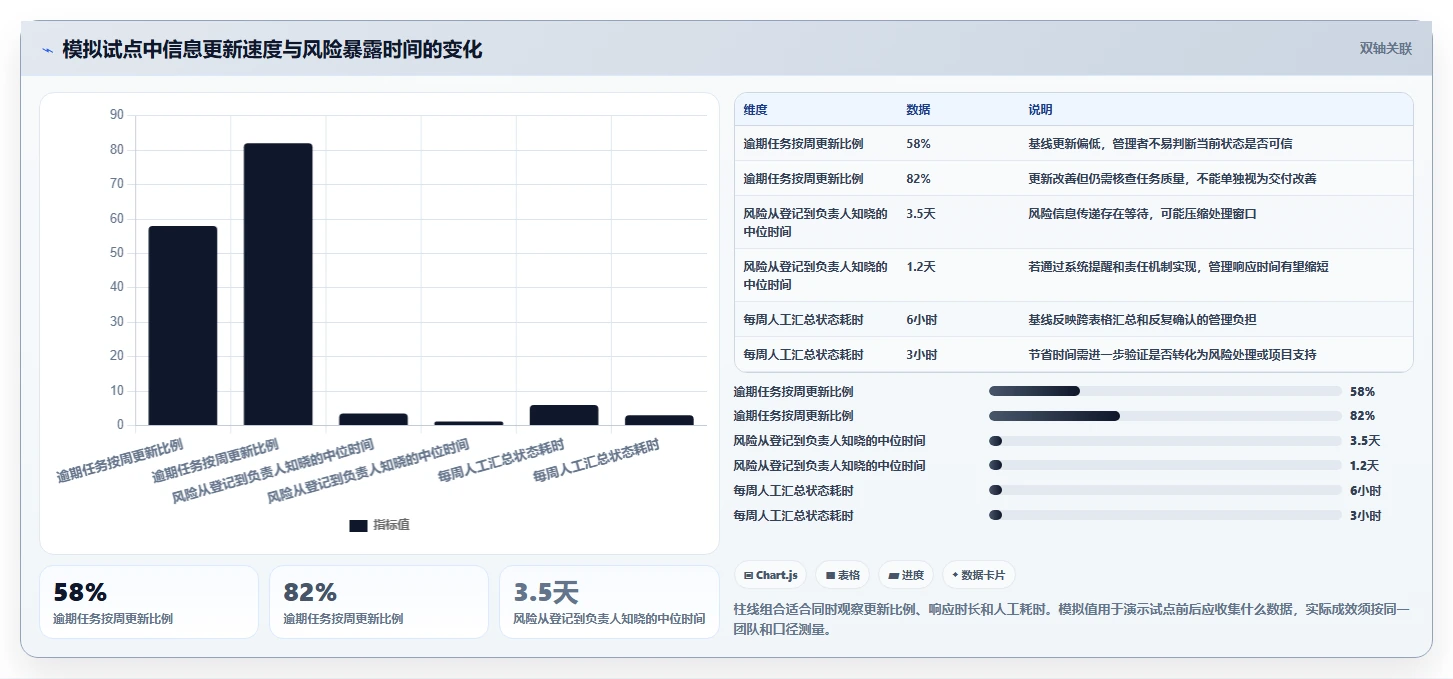
Task: Select the Chart.js chip
Action: coord(771,575)
